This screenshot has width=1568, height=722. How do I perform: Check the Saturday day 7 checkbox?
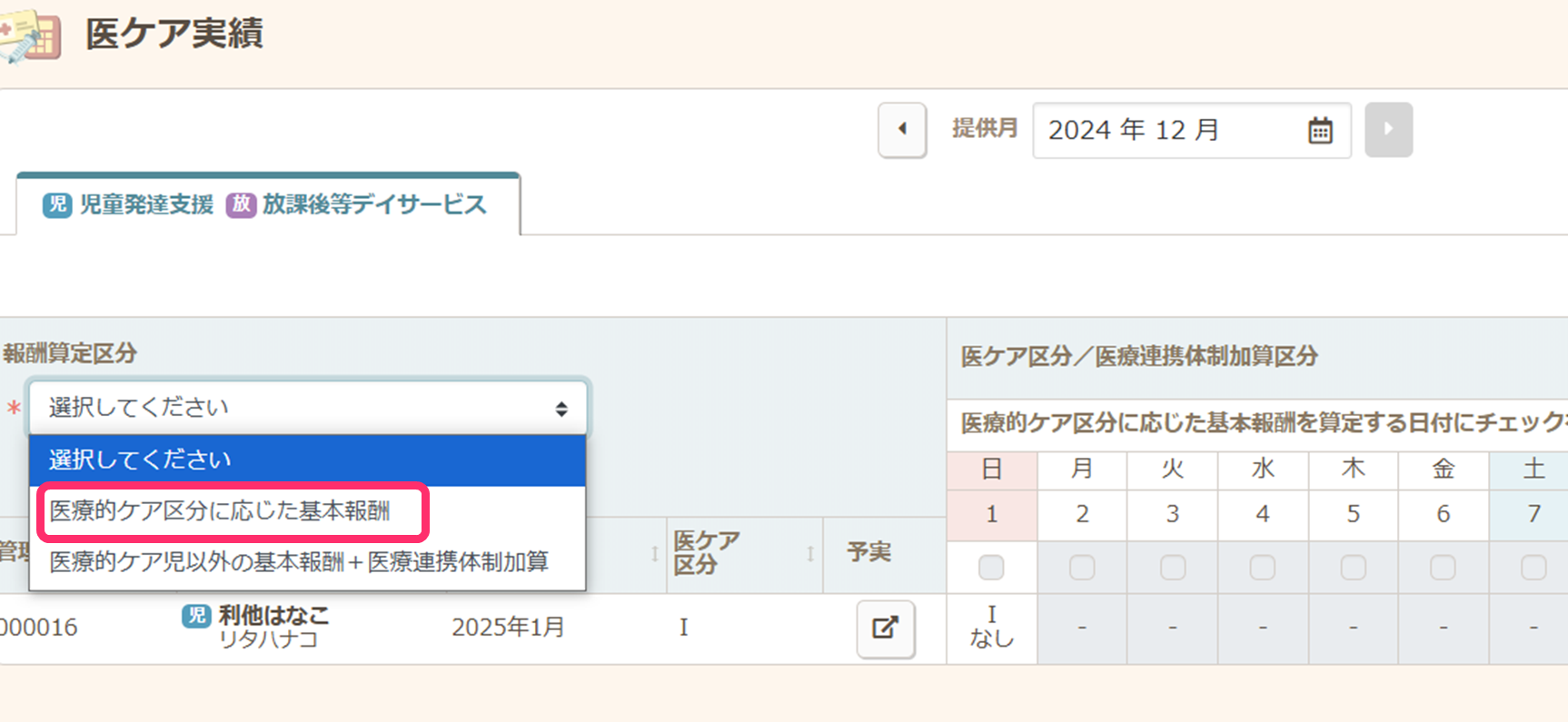click(x=1533, y=568)
